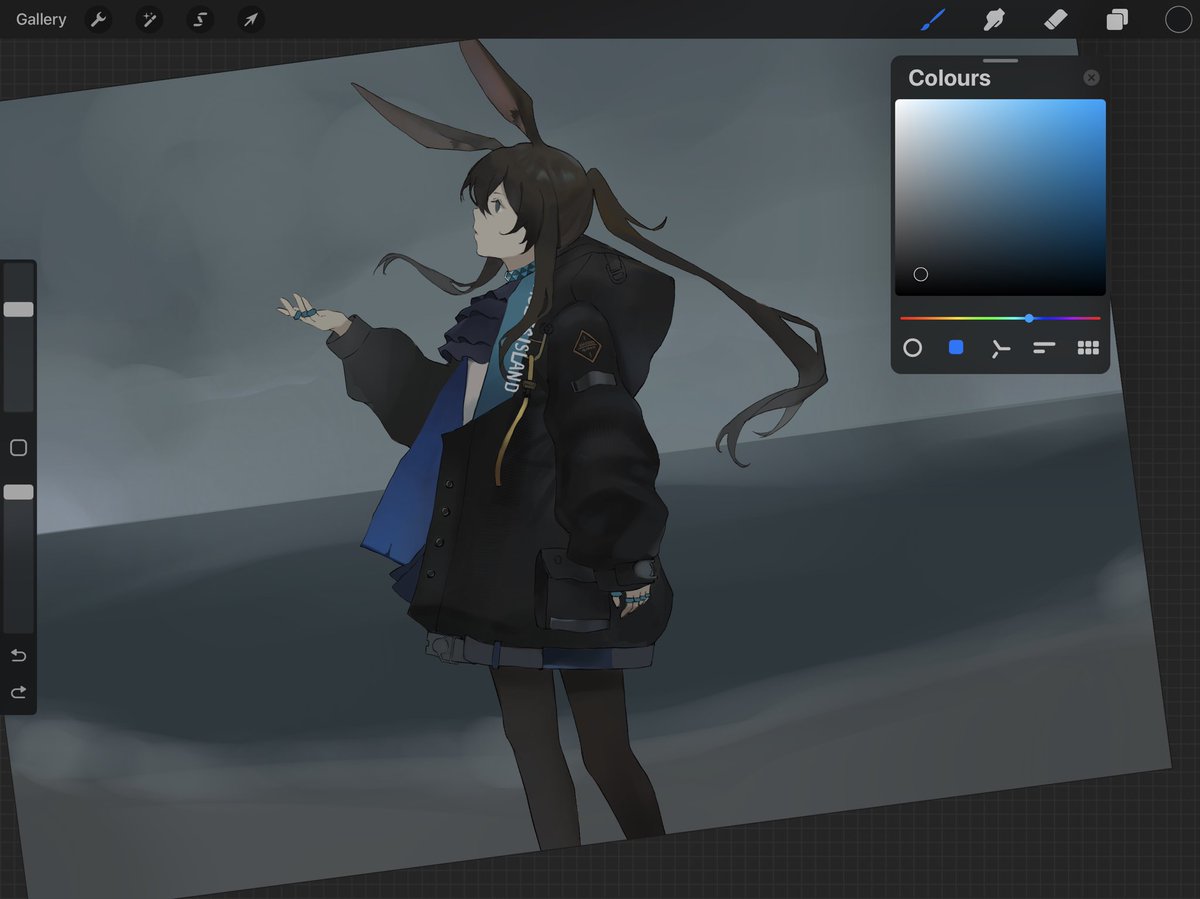Select the Eraser tool

click(1055, 19)
